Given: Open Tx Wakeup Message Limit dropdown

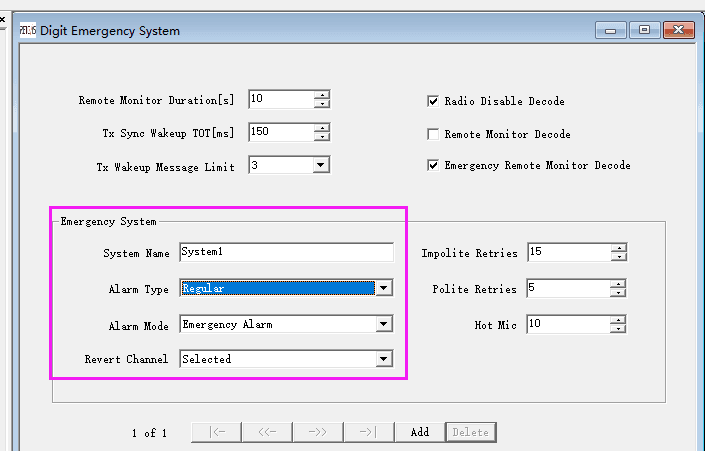Looking at the screenshot, I should coord(320,166).
